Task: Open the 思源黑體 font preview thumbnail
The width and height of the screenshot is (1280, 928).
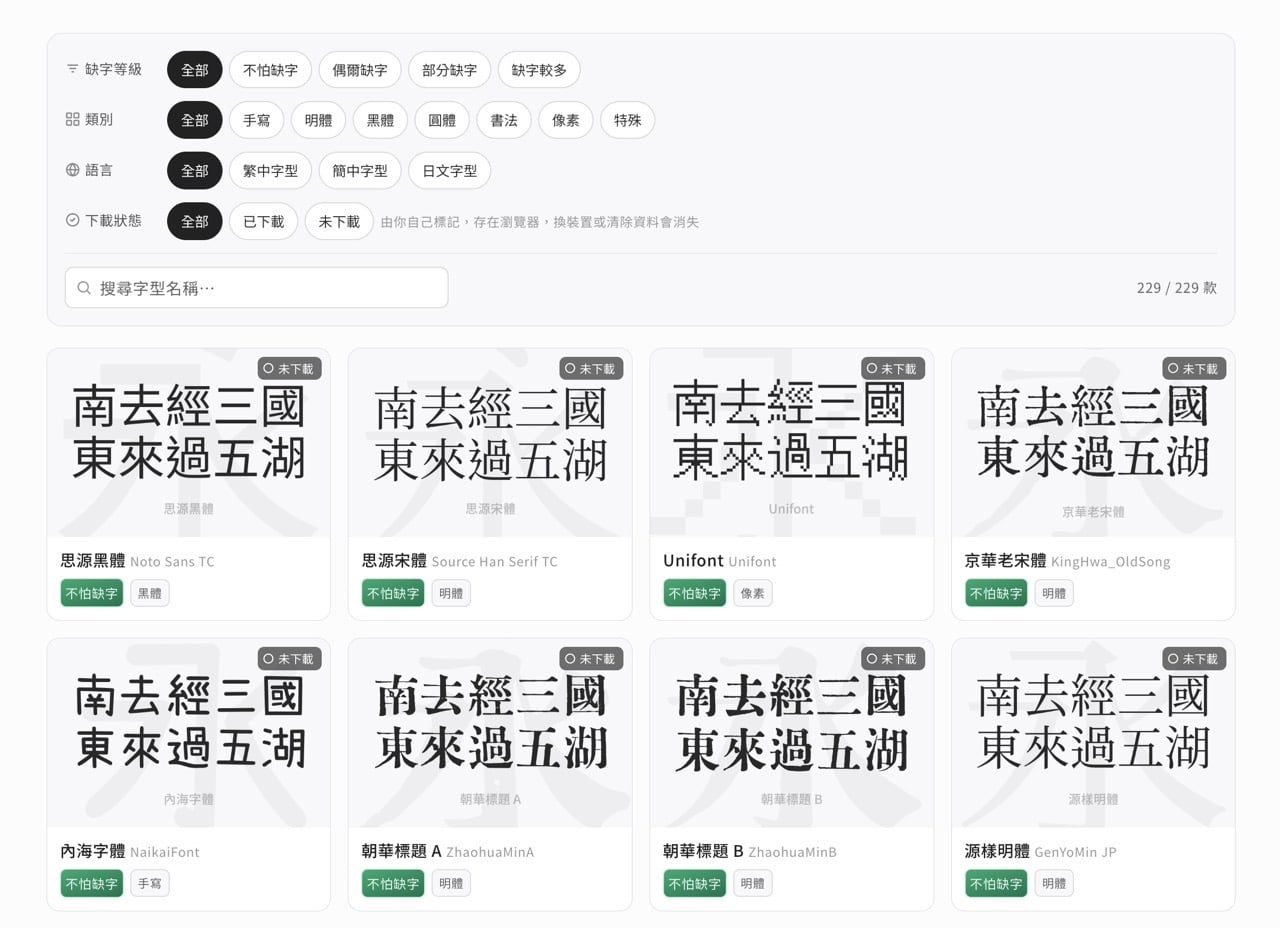Action: [x=189, y=443]
